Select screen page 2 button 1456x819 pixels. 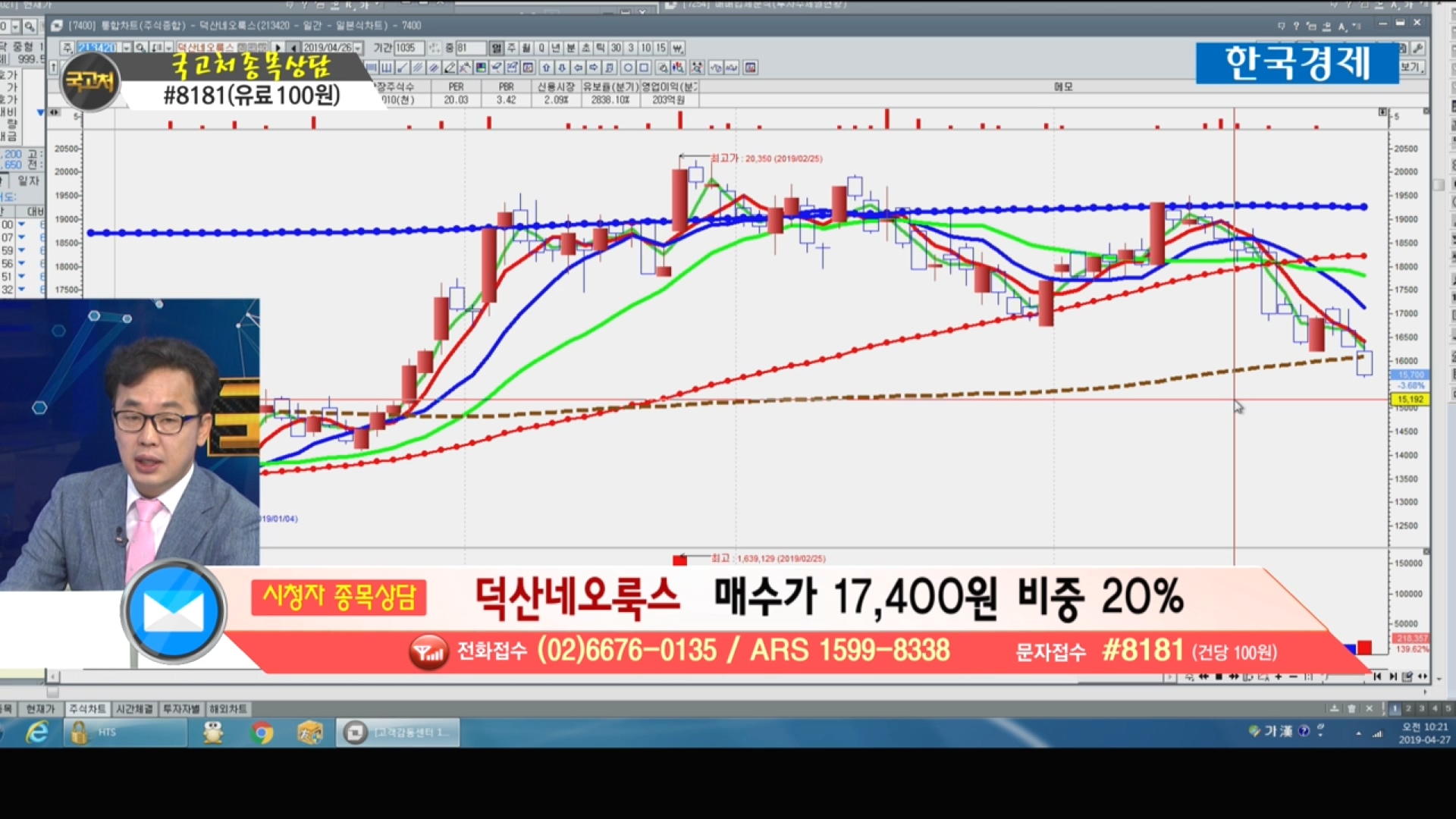[x=1408, y=708]
